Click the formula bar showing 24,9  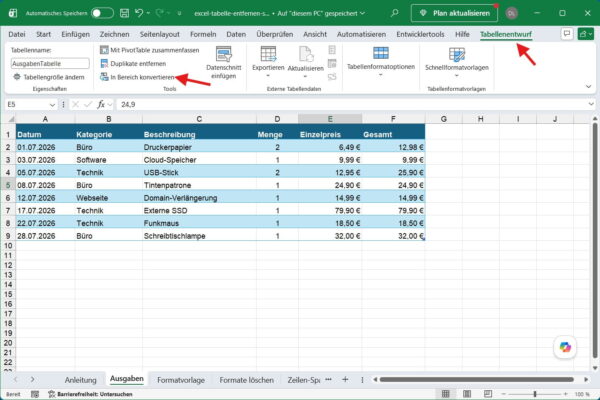click(351, 104)
